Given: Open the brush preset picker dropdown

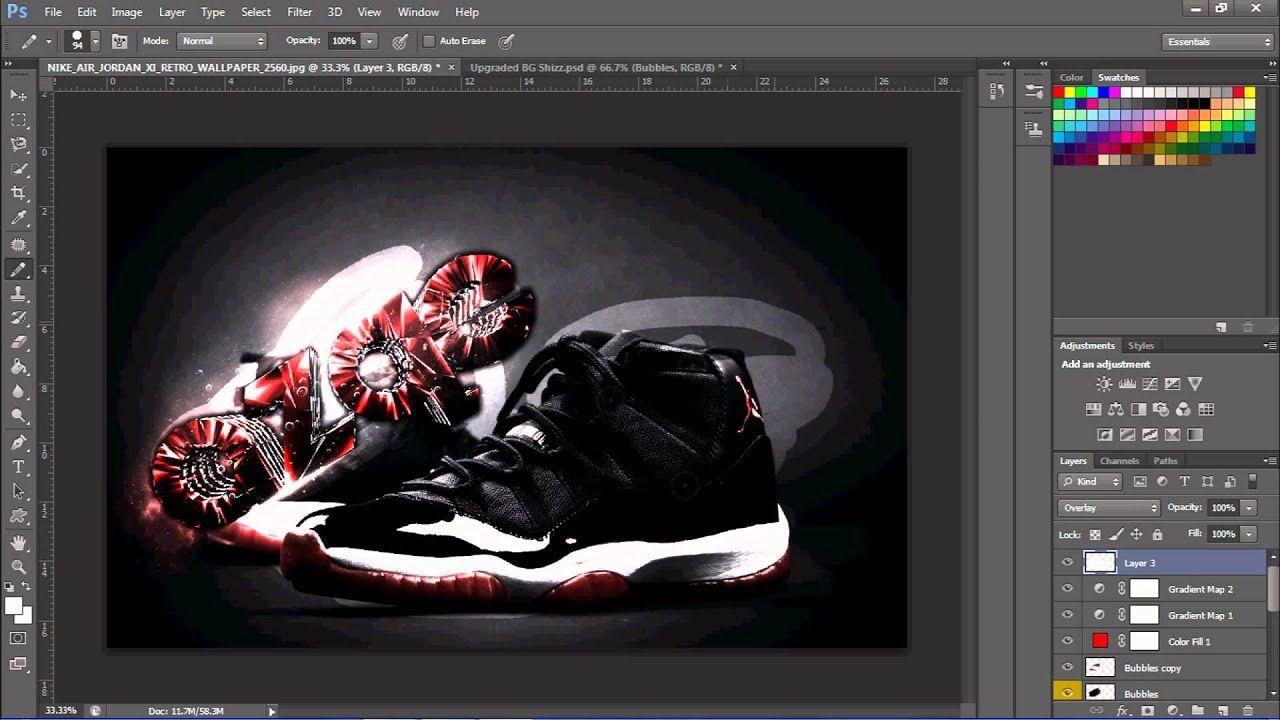Looking at the screenshot, I should pyautogui.click(x=96, y=41).
